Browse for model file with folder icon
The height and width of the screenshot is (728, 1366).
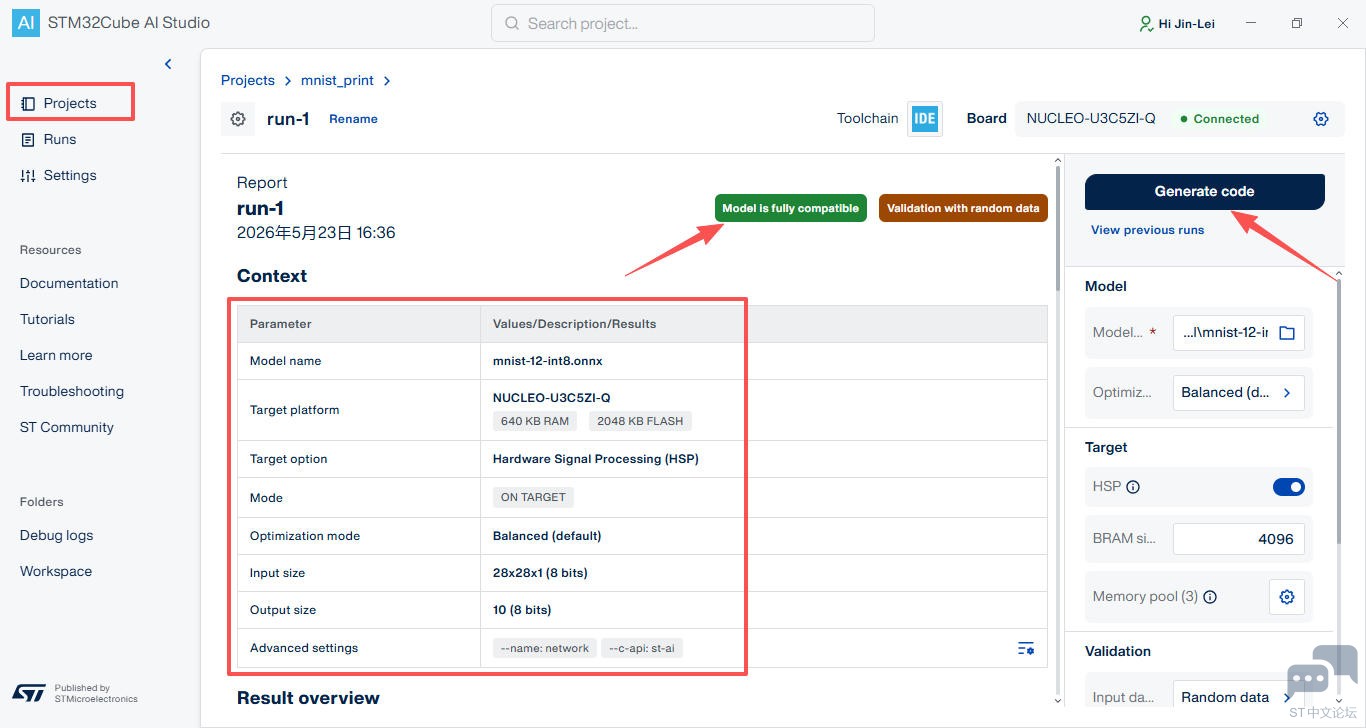1287,333
